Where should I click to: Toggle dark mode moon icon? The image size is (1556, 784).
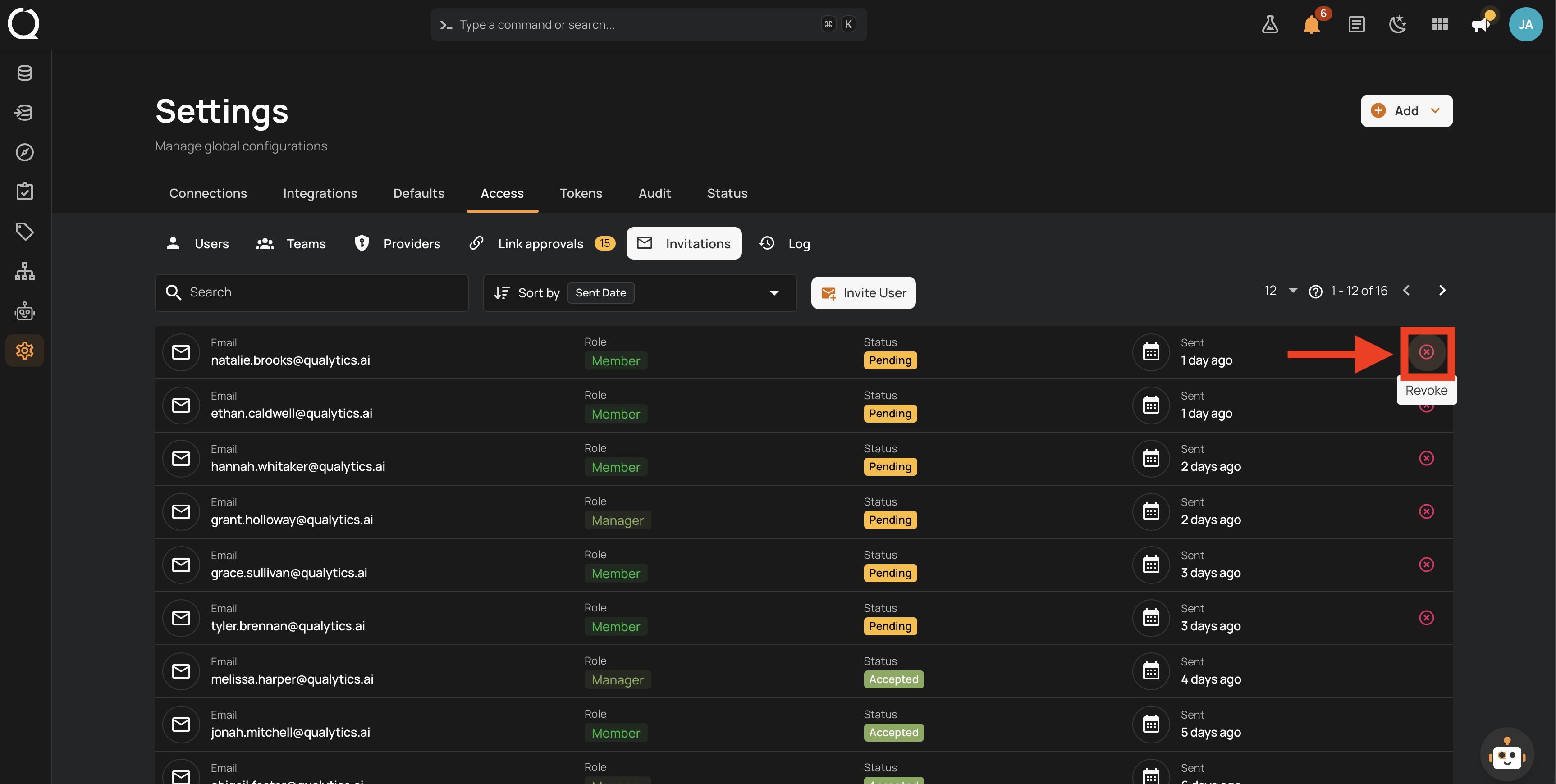tap(1398, 24)
